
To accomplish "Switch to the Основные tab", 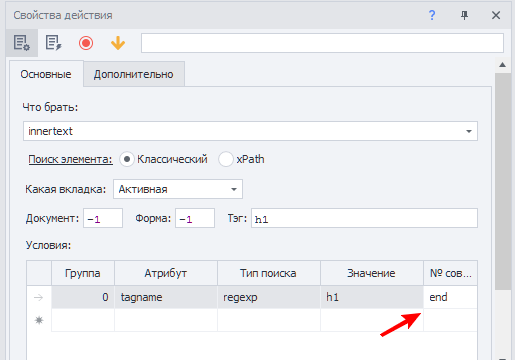I will [x=46, y=74].
